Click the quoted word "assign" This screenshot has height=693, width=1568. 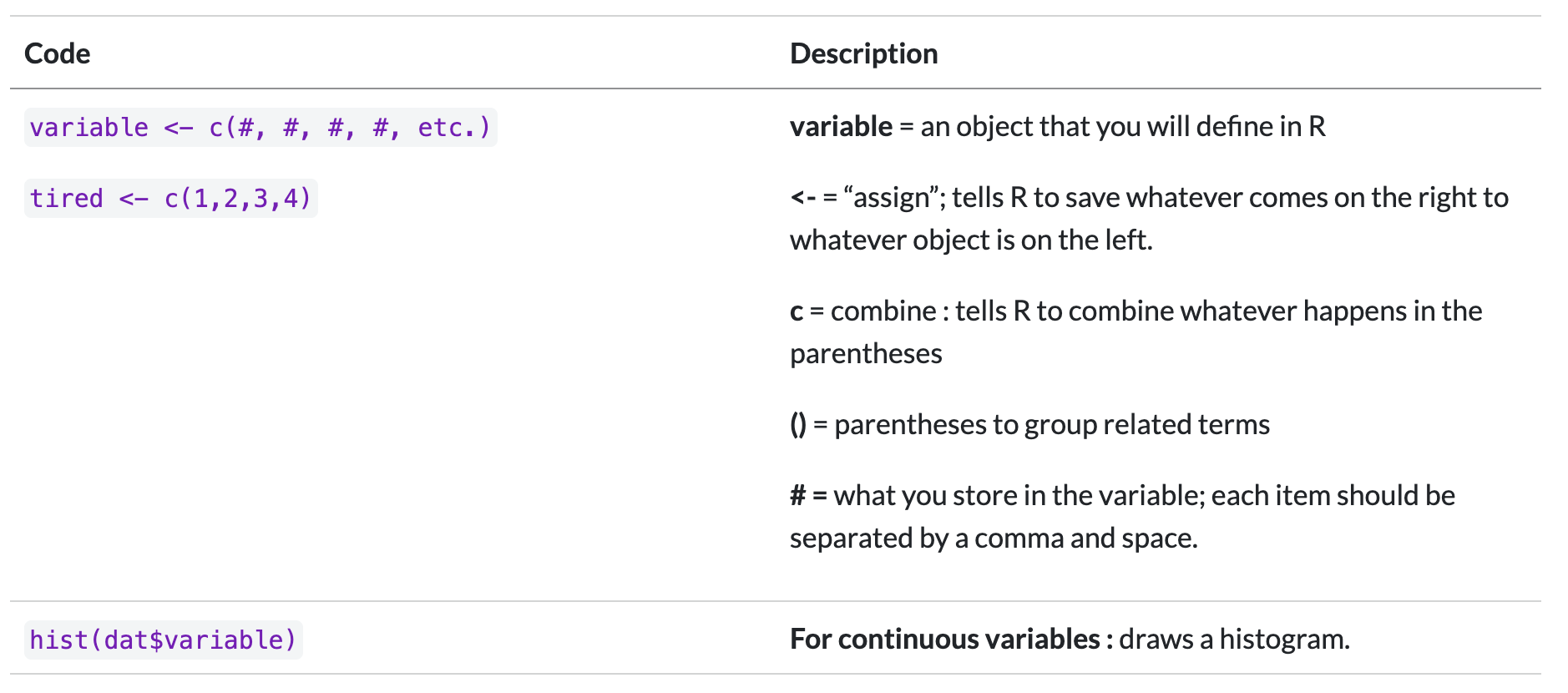point(892,198)
